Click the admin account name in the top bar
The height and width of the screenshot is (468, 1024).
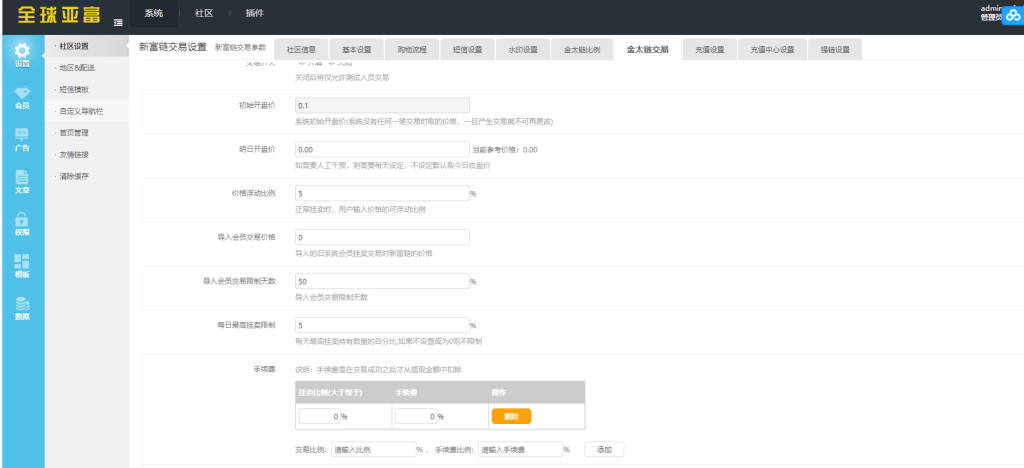[991, 8]
